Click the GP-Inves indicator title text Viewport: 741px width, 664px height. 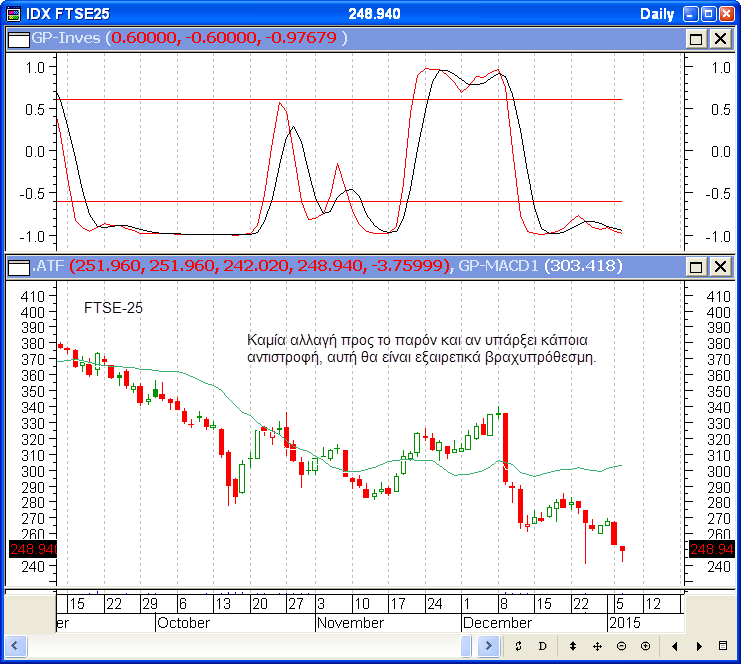(66, 38)
